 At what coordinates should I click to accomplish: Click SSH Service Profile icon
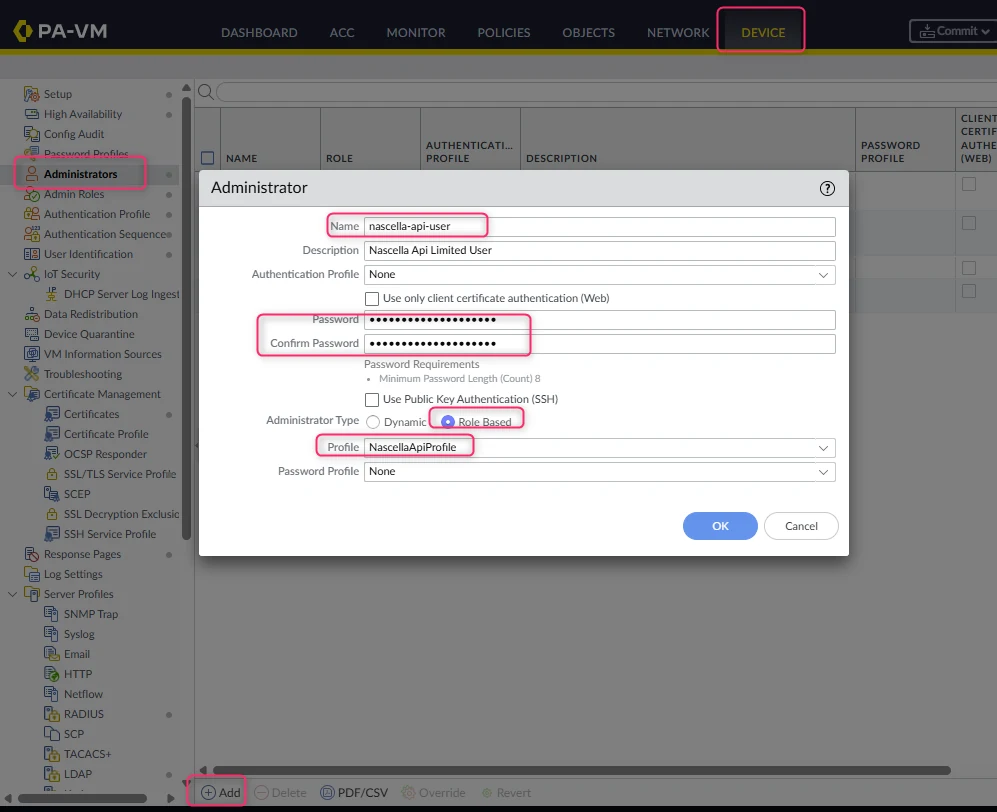[52, 534]
